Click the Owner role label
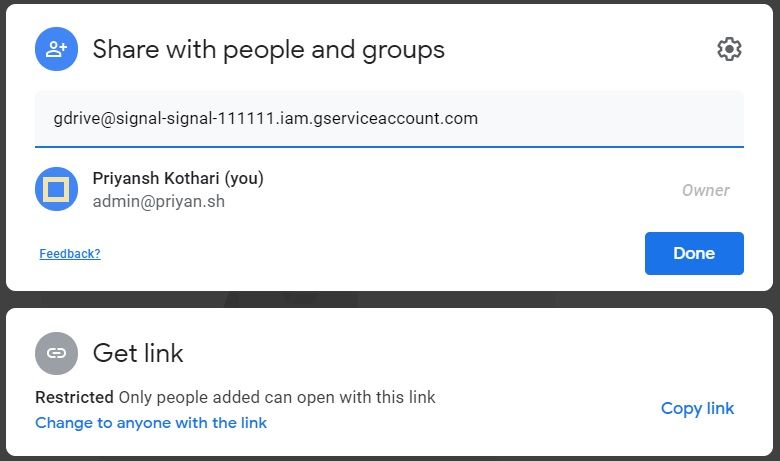This screenshot has height=461, width=780. click(x=705, y=190)
